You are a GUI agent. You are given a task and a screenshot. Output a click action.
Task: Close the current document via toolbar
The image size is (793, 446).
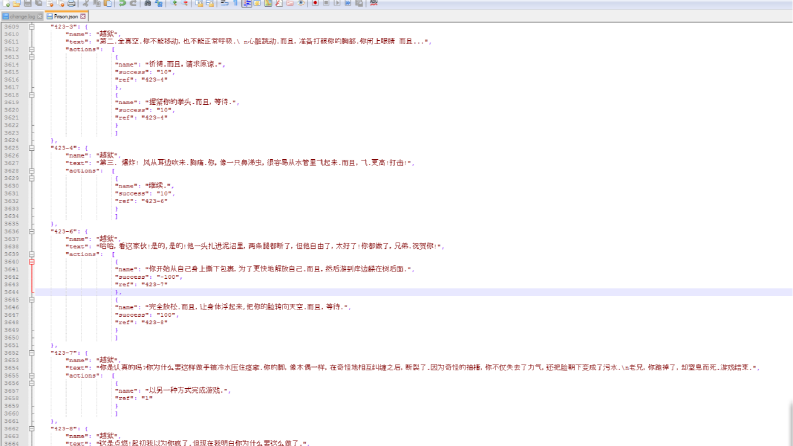click(50, 3)
